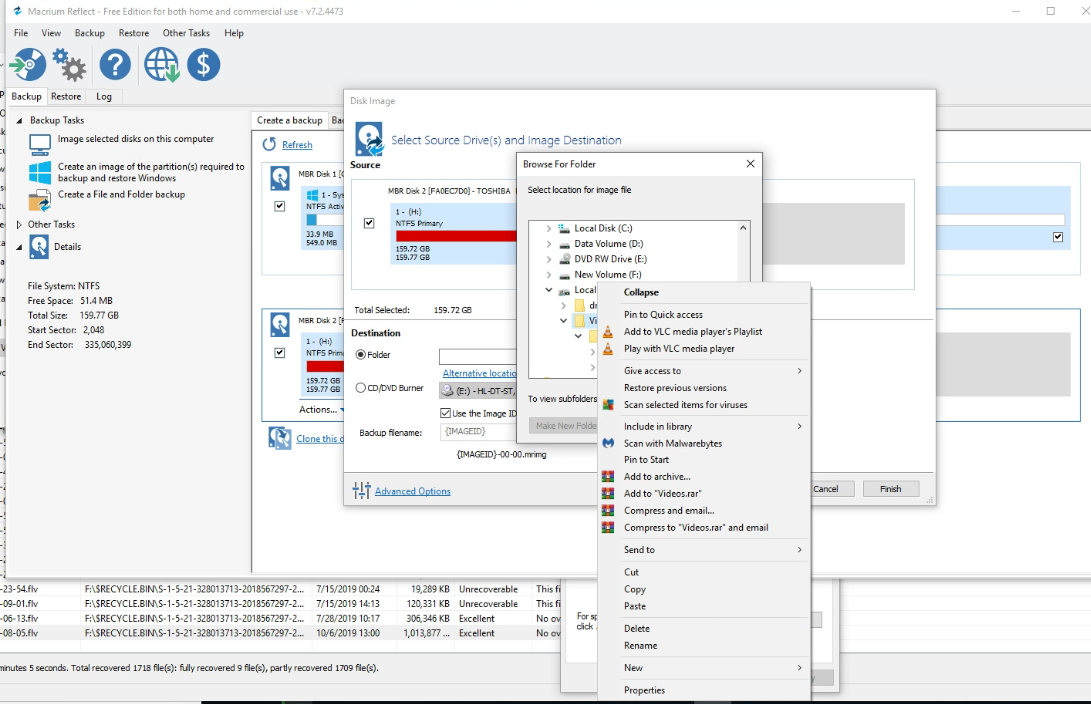Toggle Use the Image ID checkbox
Screen dimensions: 1091x704
445,413
